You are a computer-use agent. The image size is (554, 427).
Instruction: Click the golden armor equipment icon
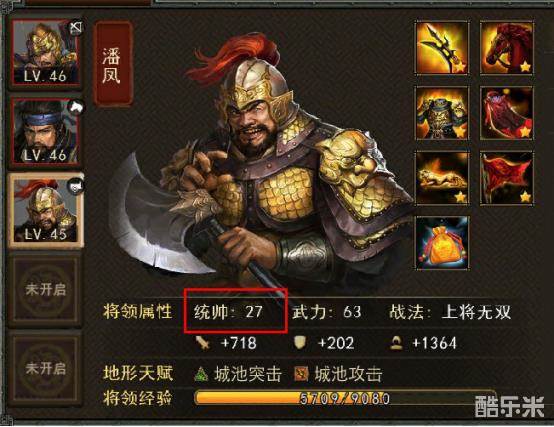point(442,113)
